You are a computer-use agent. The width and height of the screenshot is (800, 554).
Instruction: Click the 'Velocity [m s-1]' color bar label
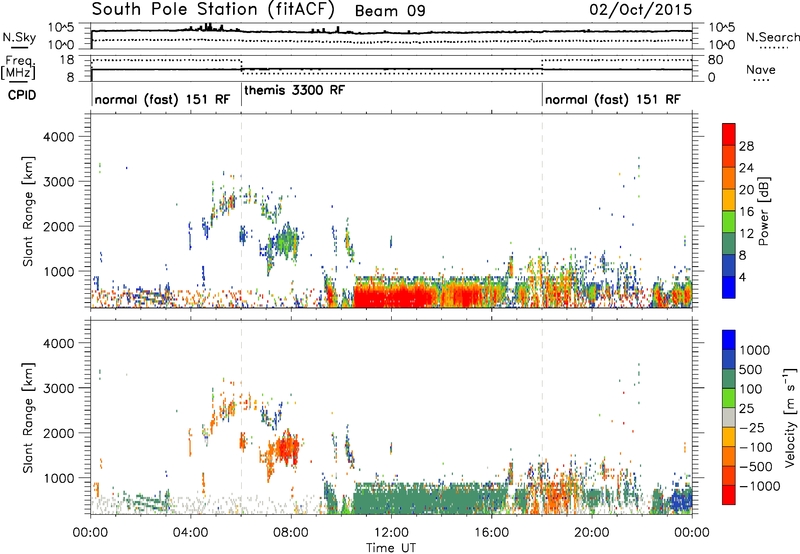(x=790, y=417)
